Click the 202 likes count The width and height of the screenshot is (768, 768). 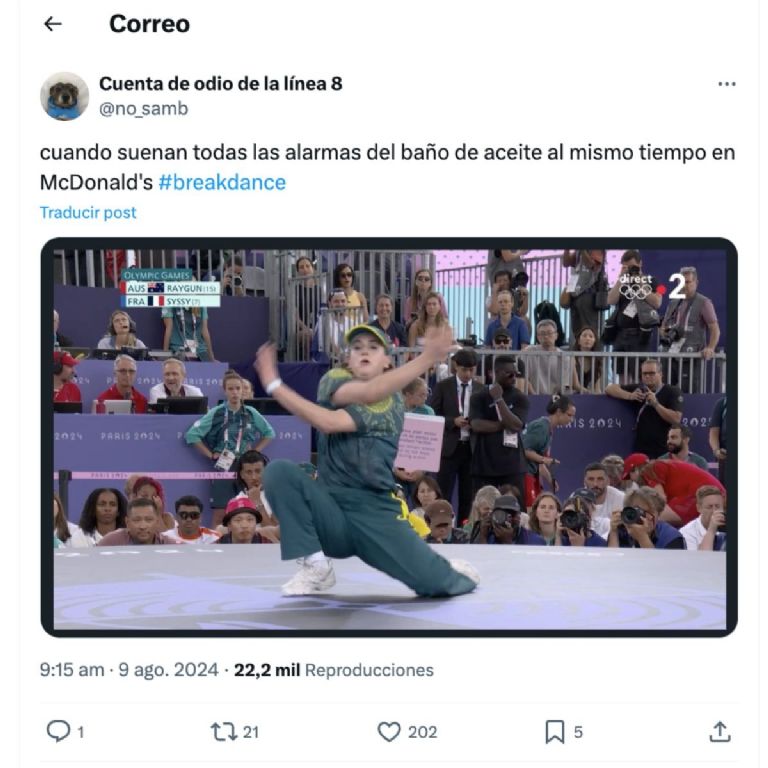(422, 732)
